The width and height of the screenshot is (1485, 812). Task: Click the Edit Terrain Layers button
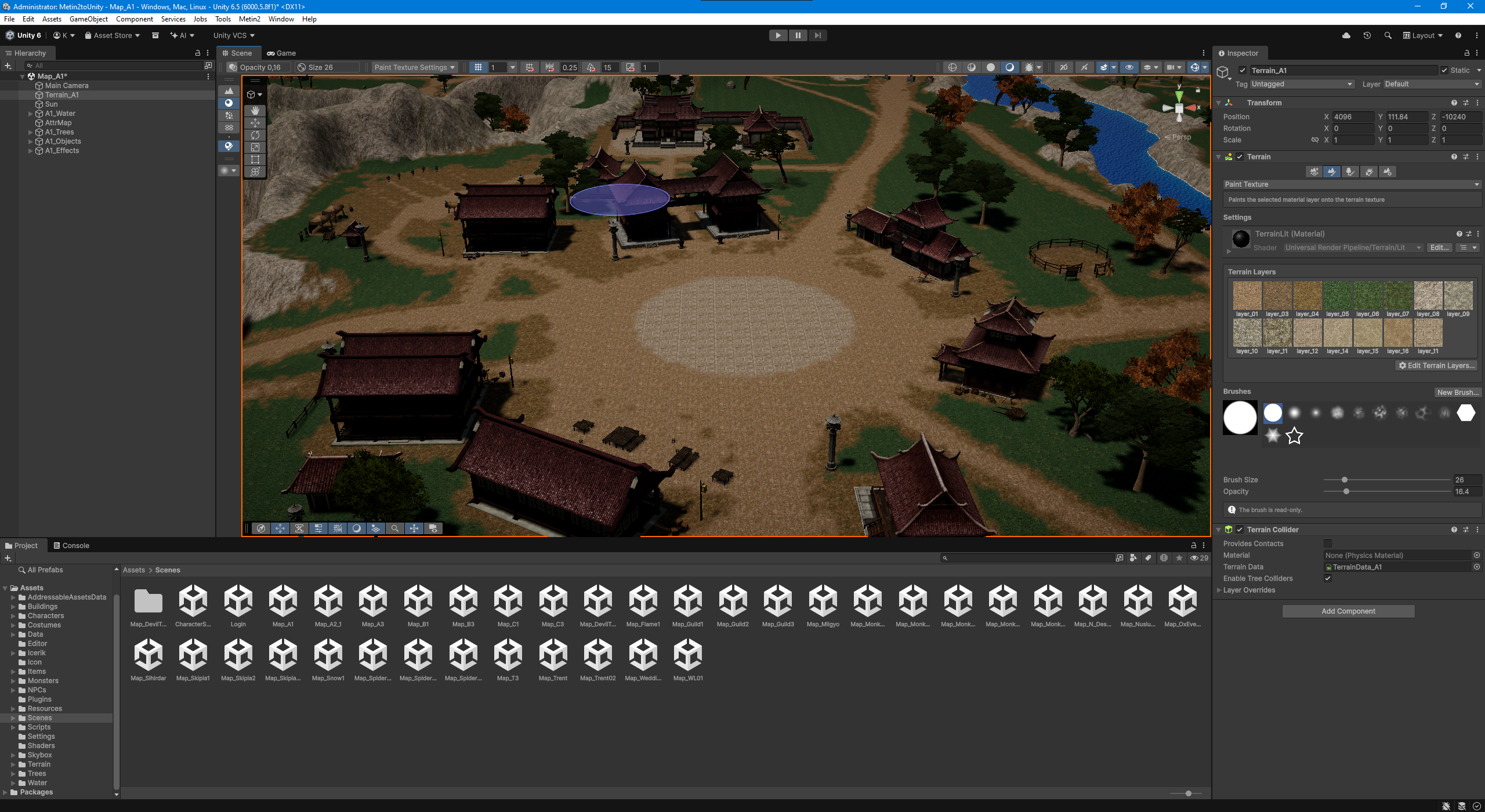tap(1436, 365)
